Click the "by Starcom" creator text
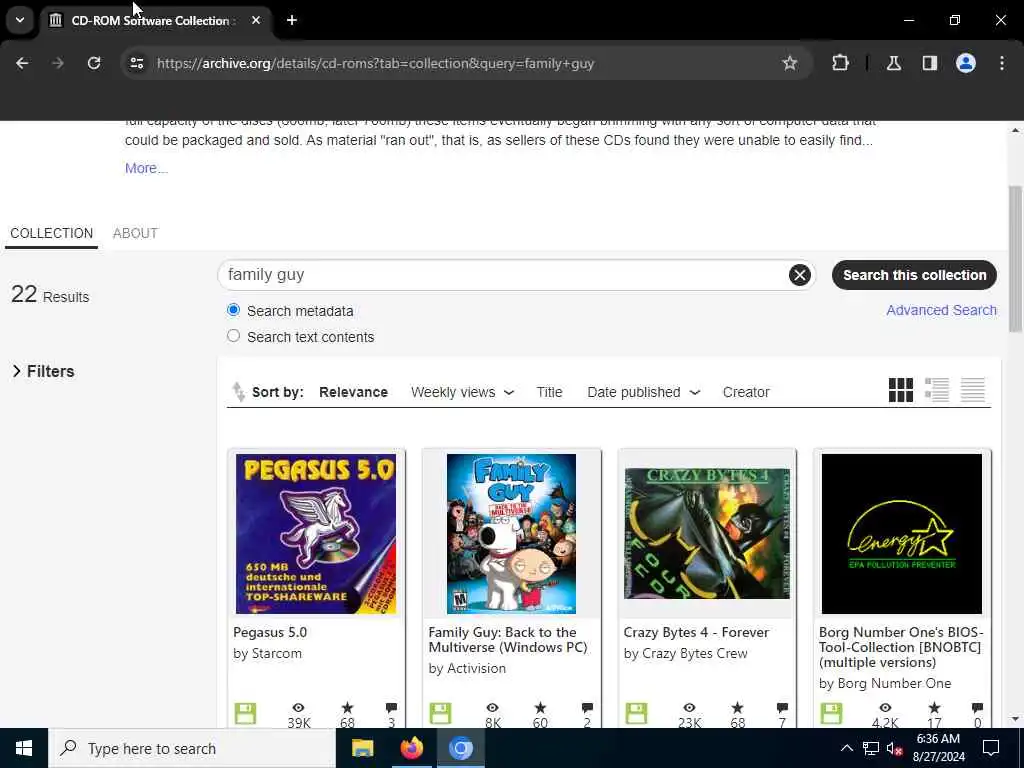The image size is (1024, 768). (267, 653)
